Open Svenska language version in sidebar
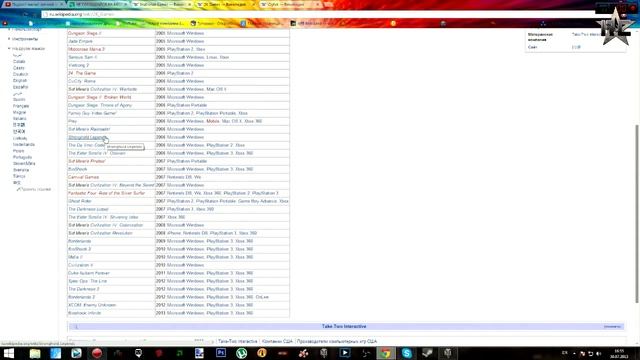 coord(21,170)
